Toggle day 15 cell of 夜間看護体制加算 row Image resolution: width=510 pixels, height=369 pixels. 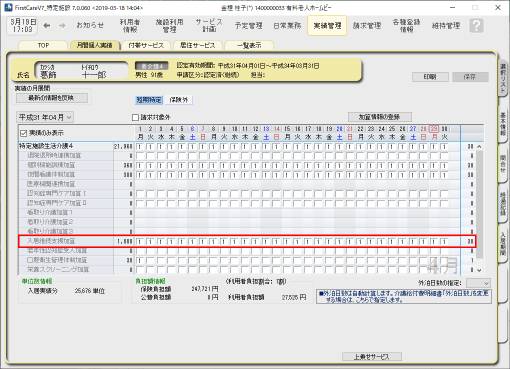287,175
